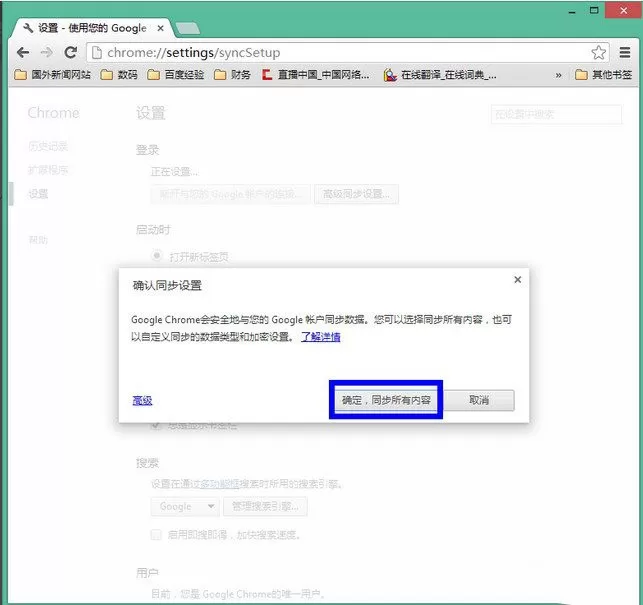Click the 确认同步设置 dialog title
This screenshot has width=643, height=605.
click(x=167, y=285)
